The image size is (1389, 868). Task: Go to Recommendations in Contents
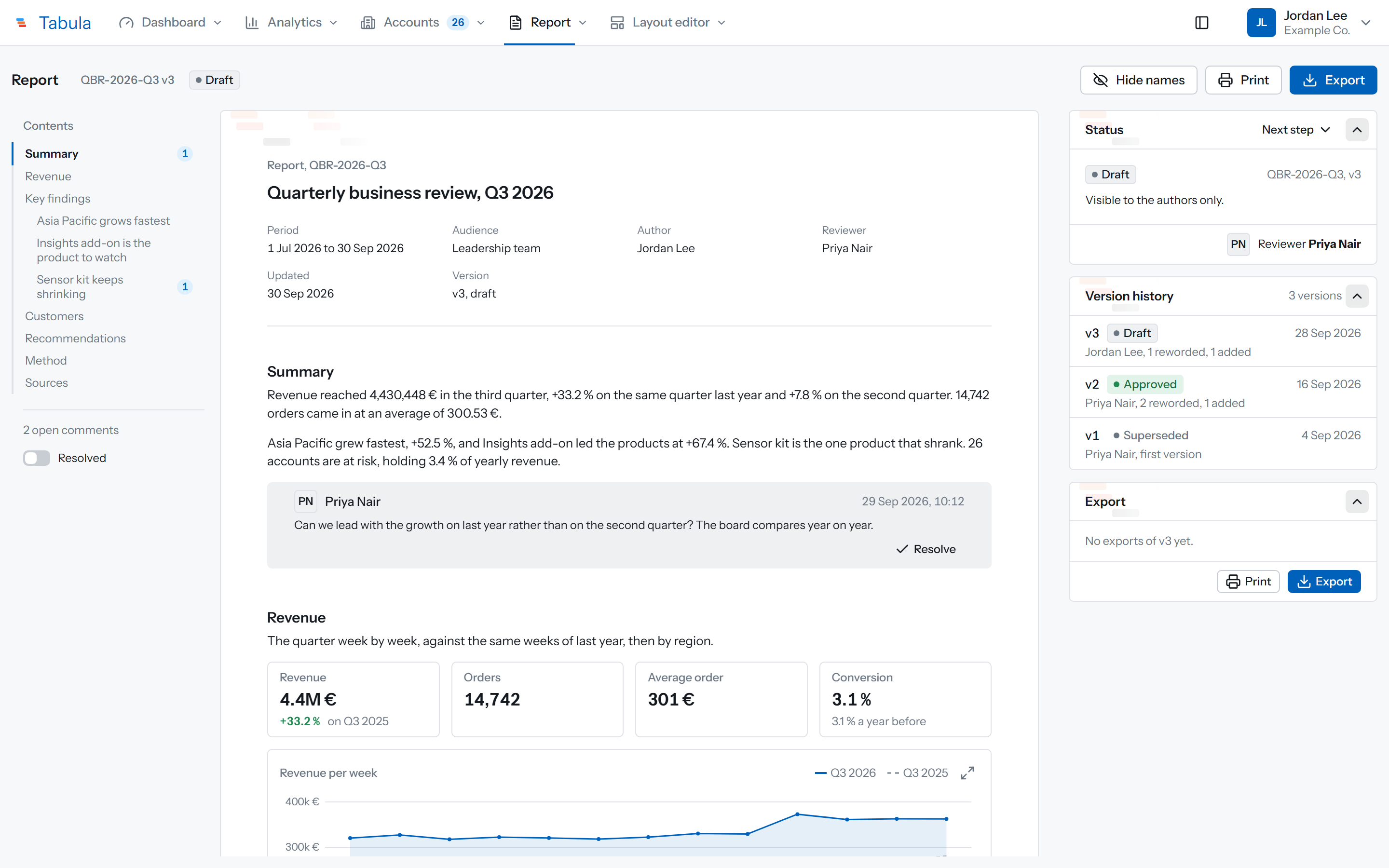75,339
